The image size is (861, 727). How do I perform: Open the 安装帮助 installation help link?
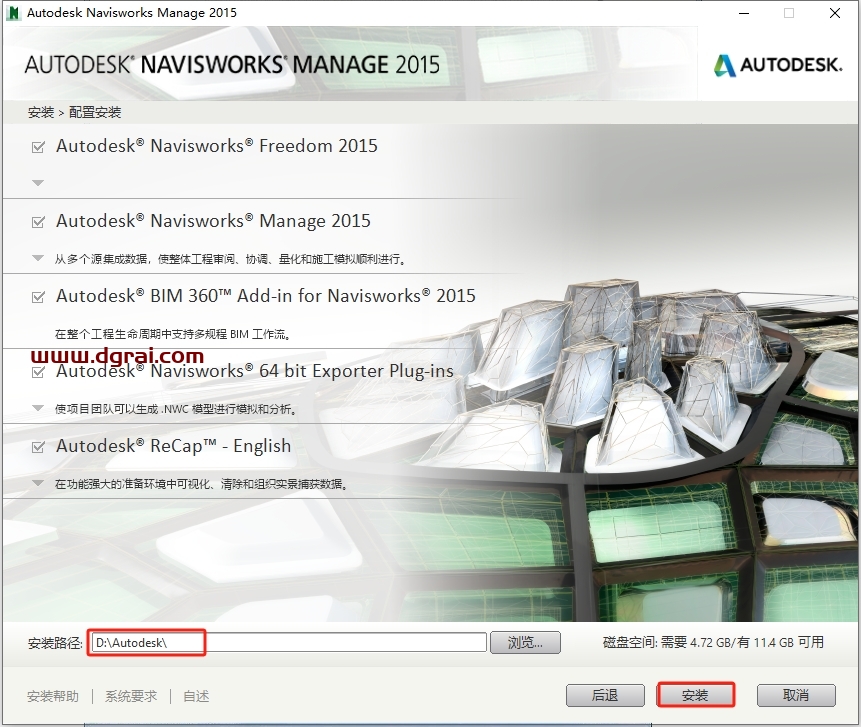coord(53,696)
